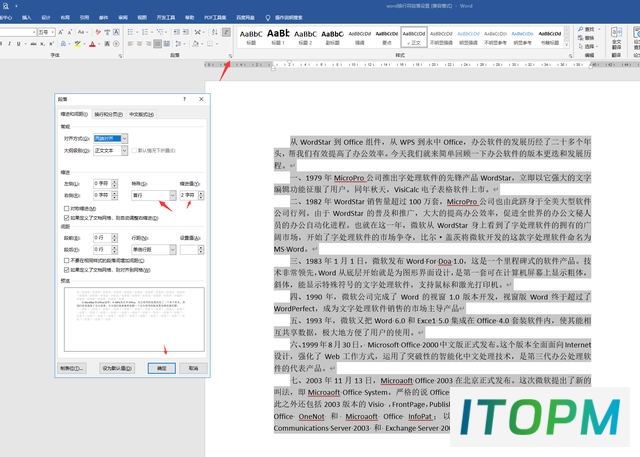Click the Bullets list icon

coord(130,32)
